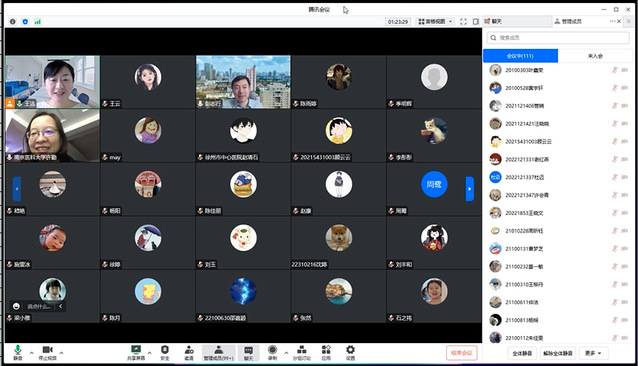This screenshot has height=366, width=638.
Task: Open 设置 settings gear in toolbar
Action: tap(350, 352)
